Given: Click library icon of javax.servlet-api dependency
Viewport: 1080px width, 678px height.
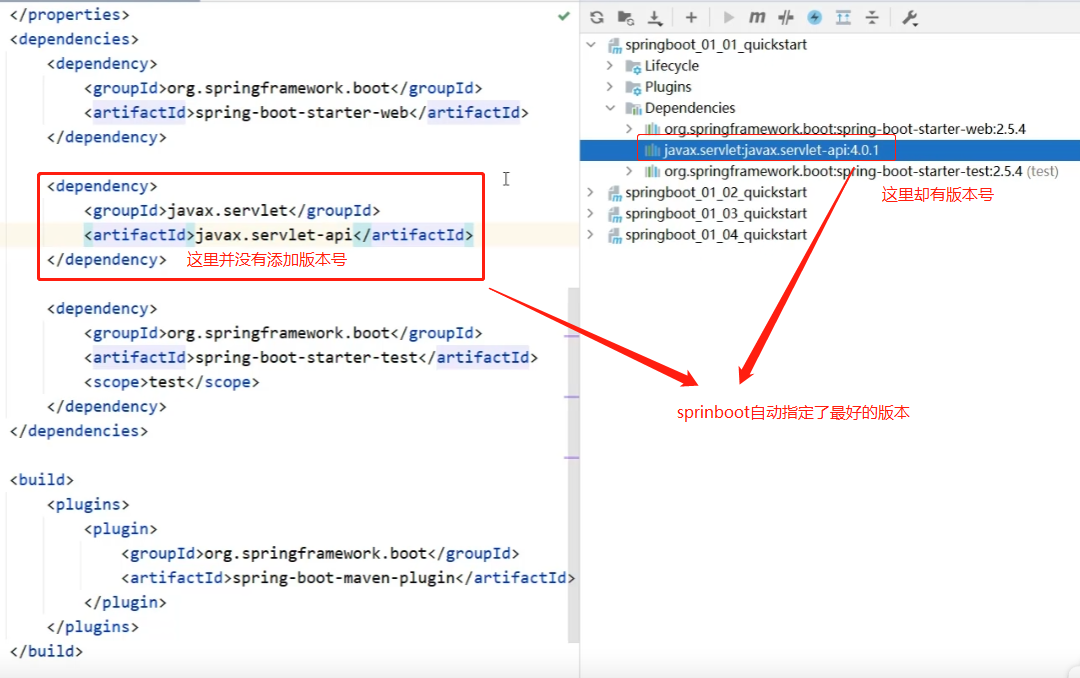Looking at the screenshot, I should pyautogui.click(x=652, y=150).
